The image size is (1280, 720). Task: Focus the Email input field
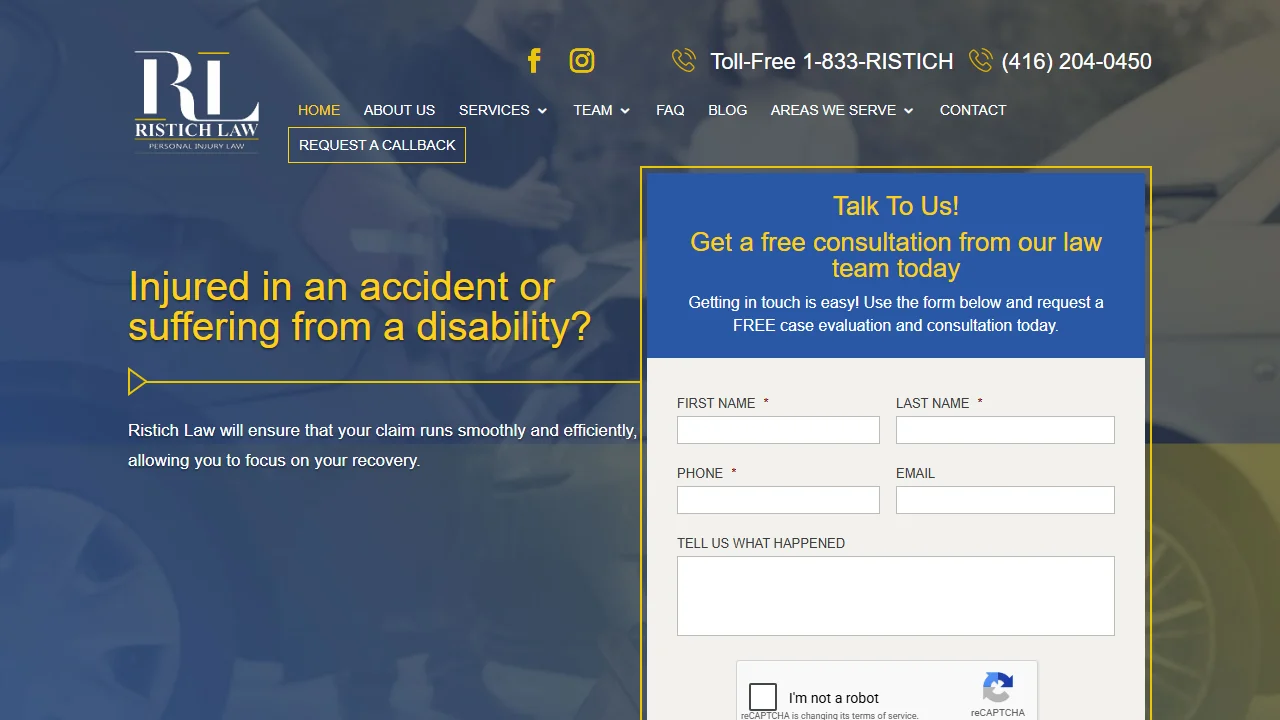click(x=1005, y=500)
